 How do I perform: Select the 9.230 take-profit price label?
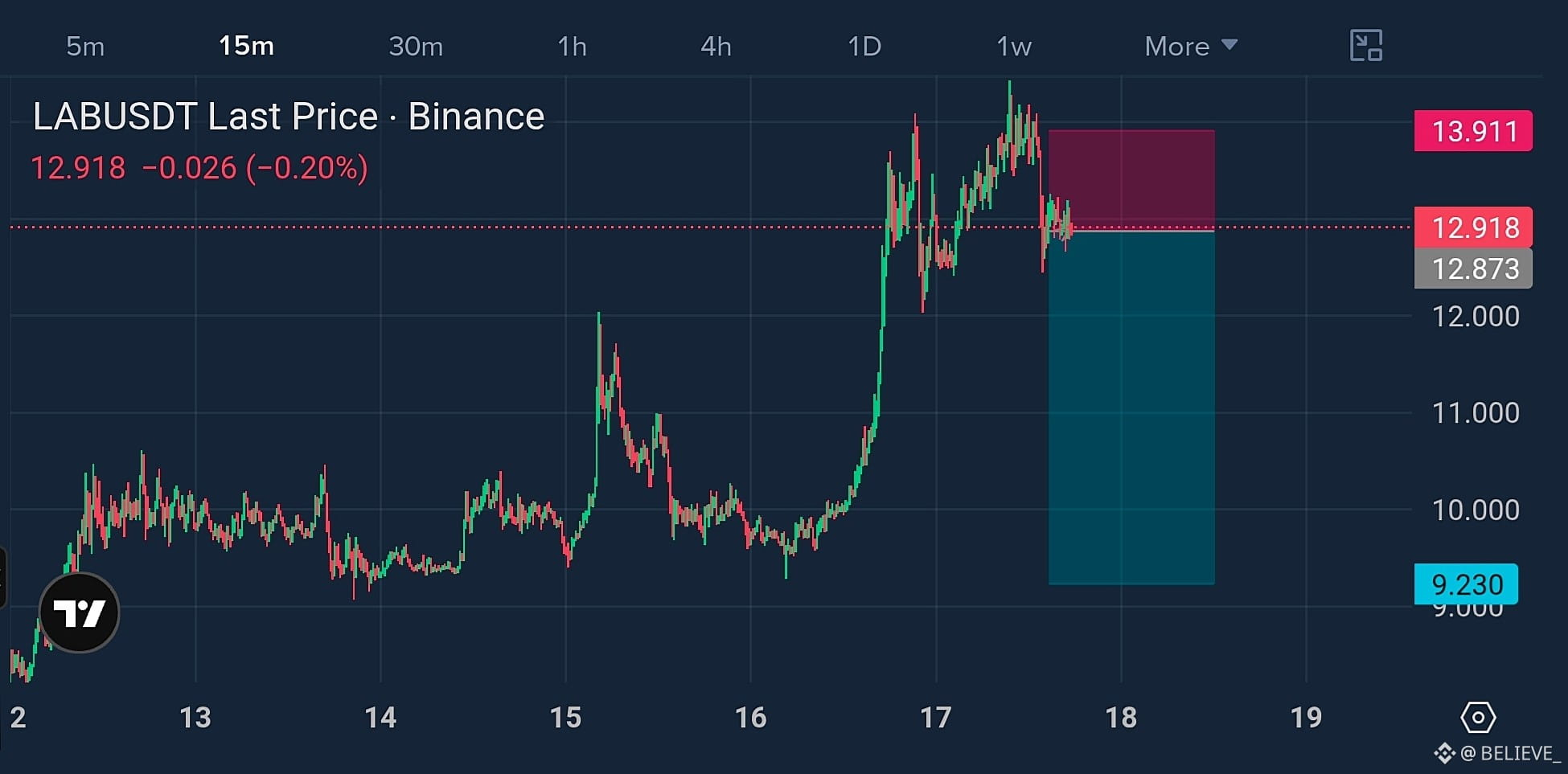coord(1467,584)
